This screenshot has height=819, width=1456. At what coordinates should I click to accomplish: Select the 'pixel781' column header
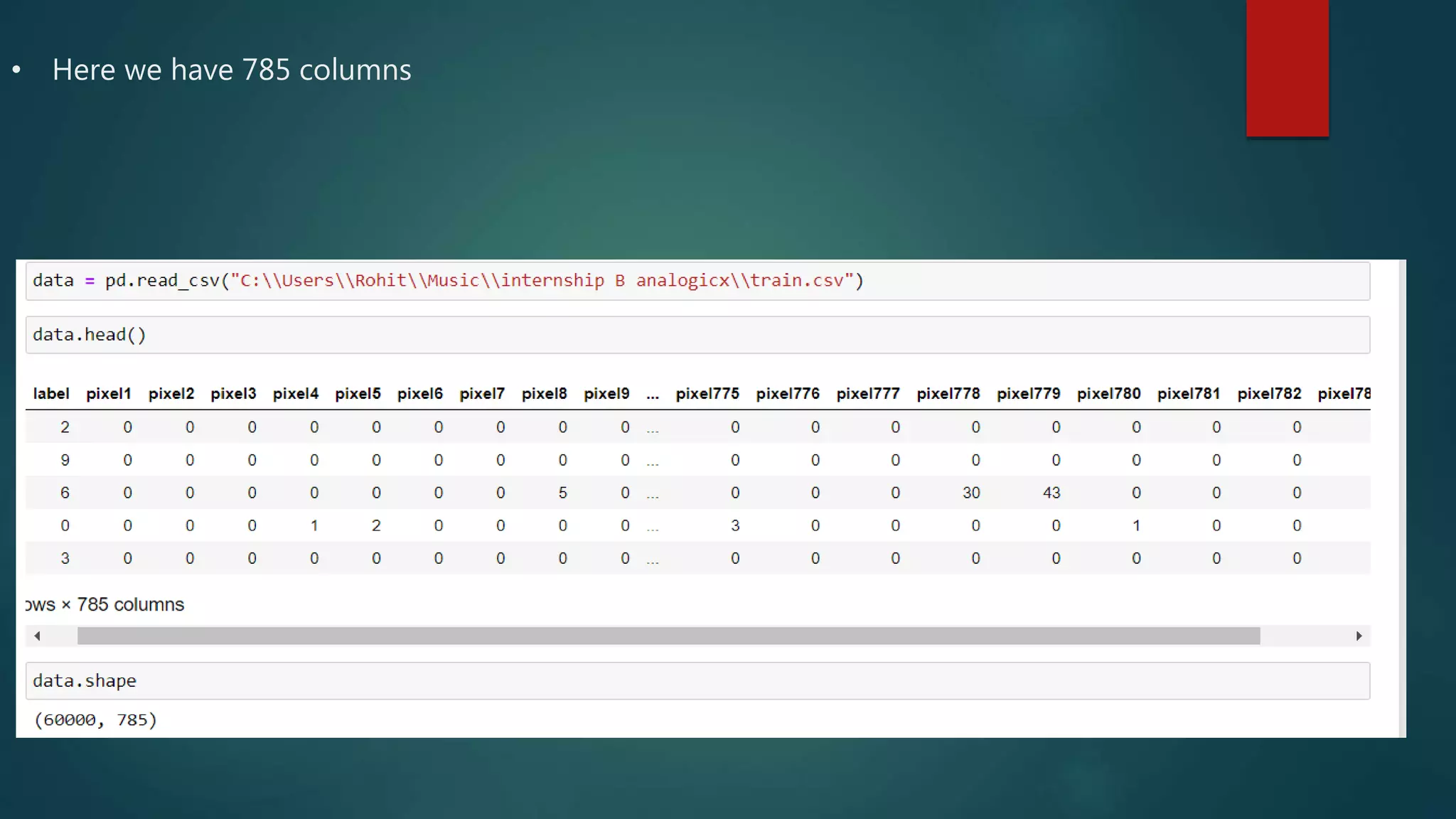click(x=1189, y=394)
